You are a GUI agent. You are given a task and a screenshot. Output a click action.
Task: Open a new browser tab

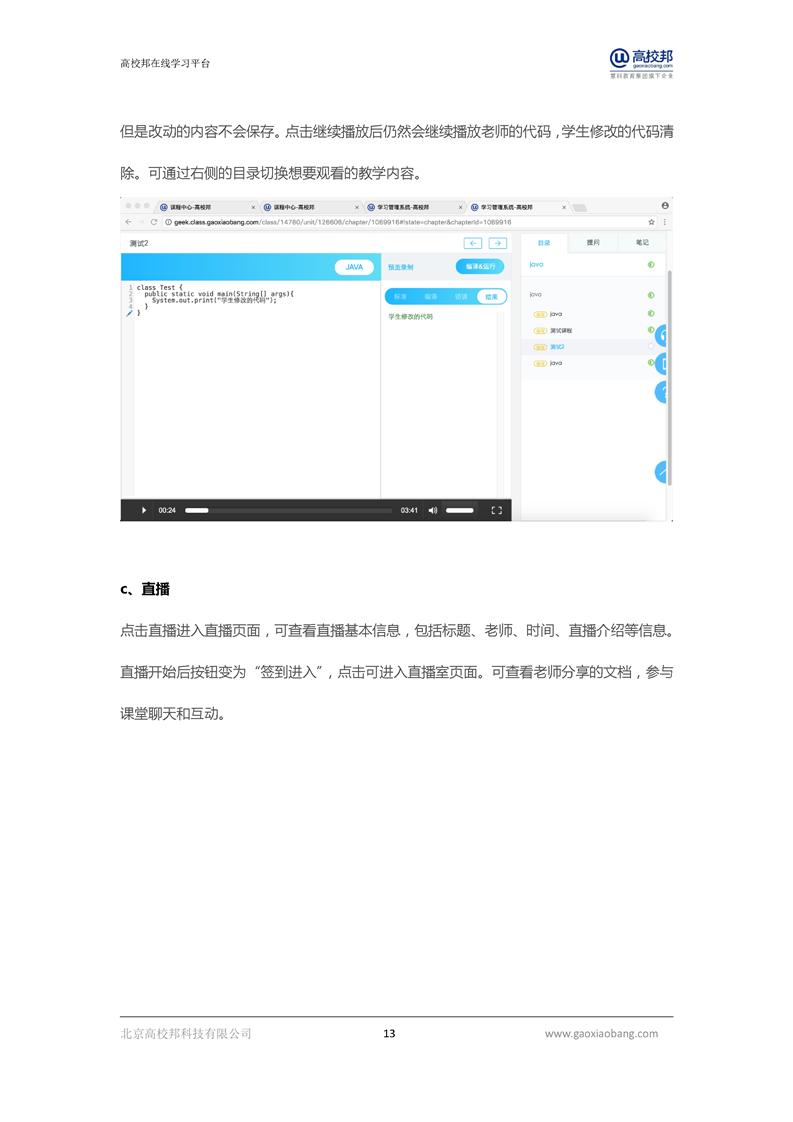coord(580,208)
